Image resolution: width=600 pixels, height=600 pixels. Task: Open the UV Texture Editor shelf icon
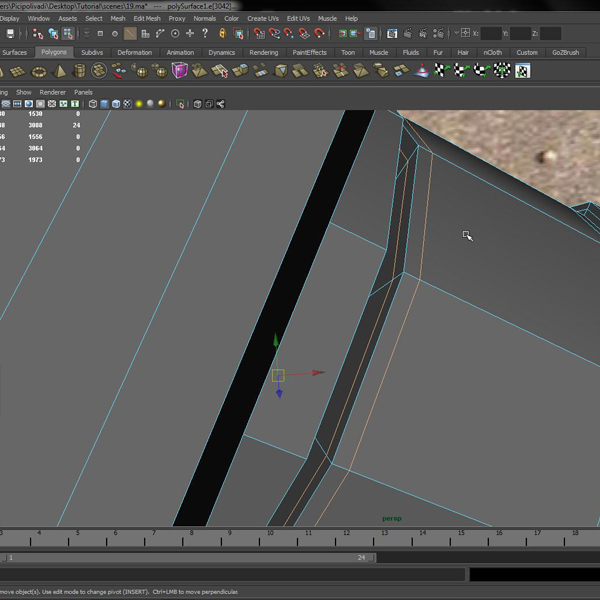click(x=522, y=71)
